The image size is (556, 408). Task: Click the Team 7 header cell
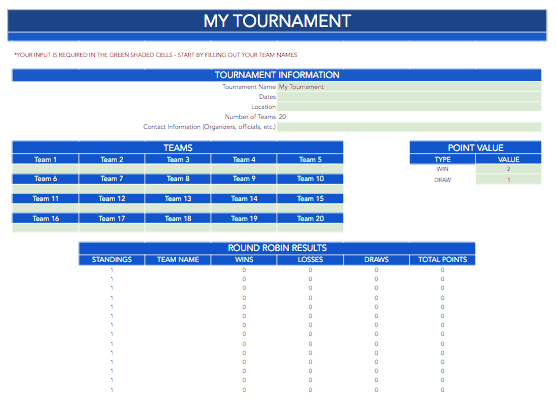click(x=112, y=179)
